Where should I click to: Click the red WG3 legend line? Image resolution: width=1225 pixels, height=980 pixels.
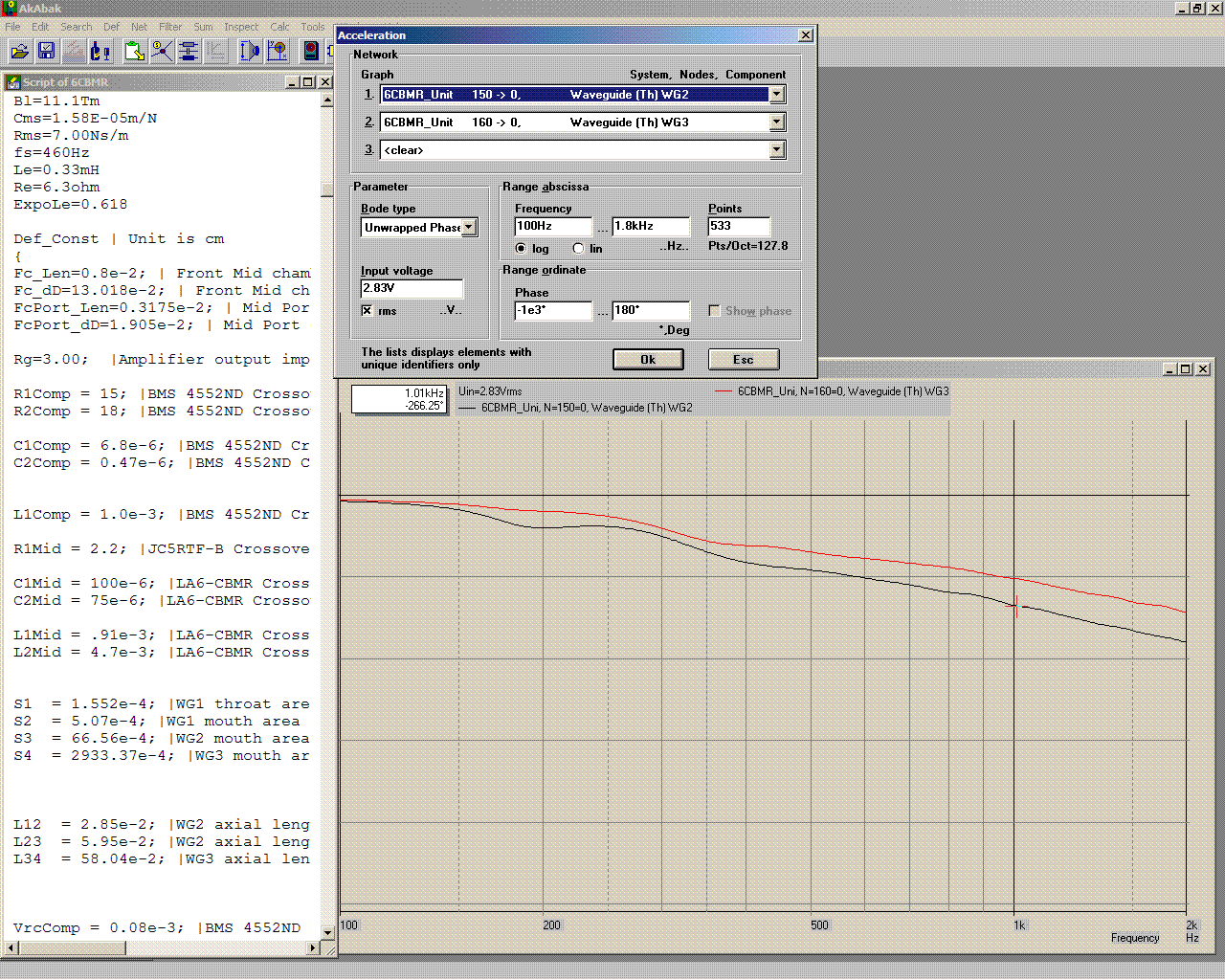(723, 391)
